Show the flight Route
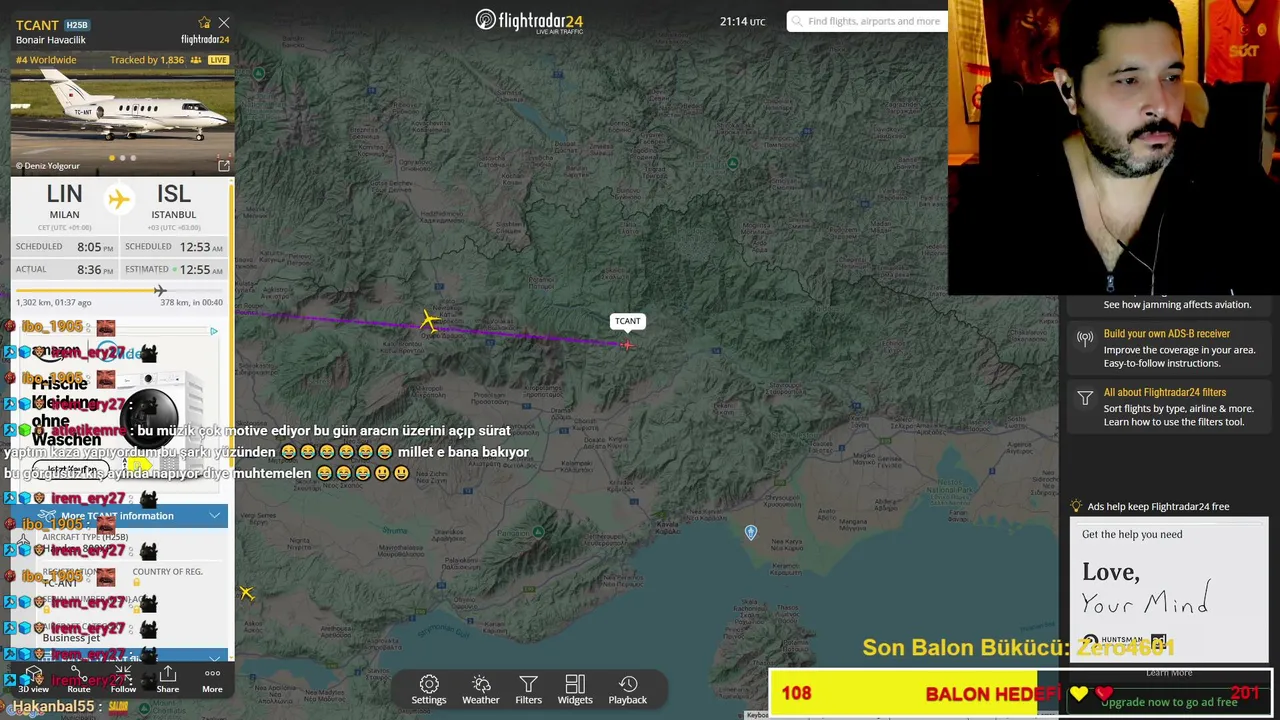The width and height of the screenshot is (1280, 720). click(79, 680)
